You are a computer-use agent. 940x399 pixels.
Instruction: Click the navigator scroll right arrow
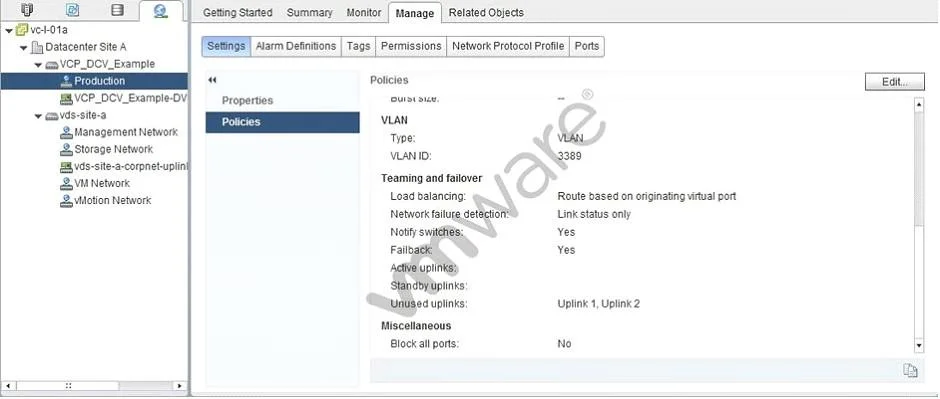tap(179, 386)
